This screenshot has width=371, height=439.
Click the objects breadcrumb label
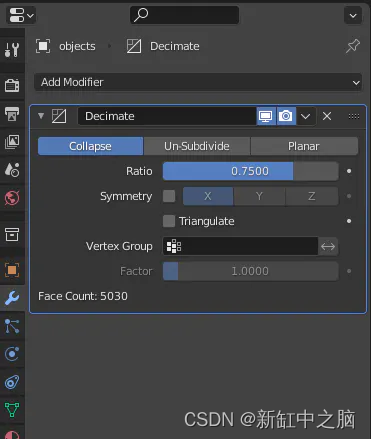click(x=77, y=46)
